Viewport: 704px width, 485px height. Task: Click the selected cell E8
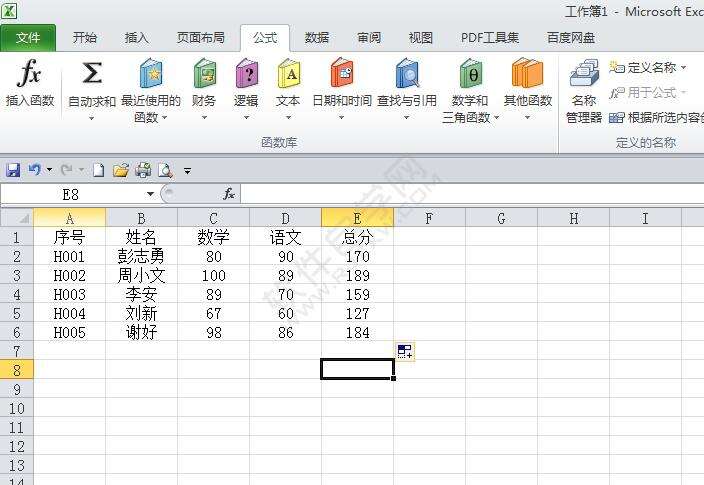coord(357,370)
